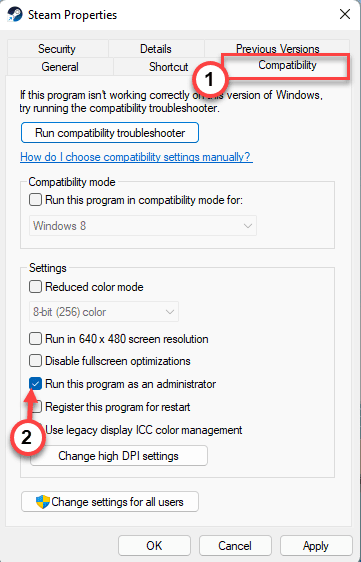Check Reduced color mode option
The height and width of the screenshot is (562, 361).
point(35,287)
